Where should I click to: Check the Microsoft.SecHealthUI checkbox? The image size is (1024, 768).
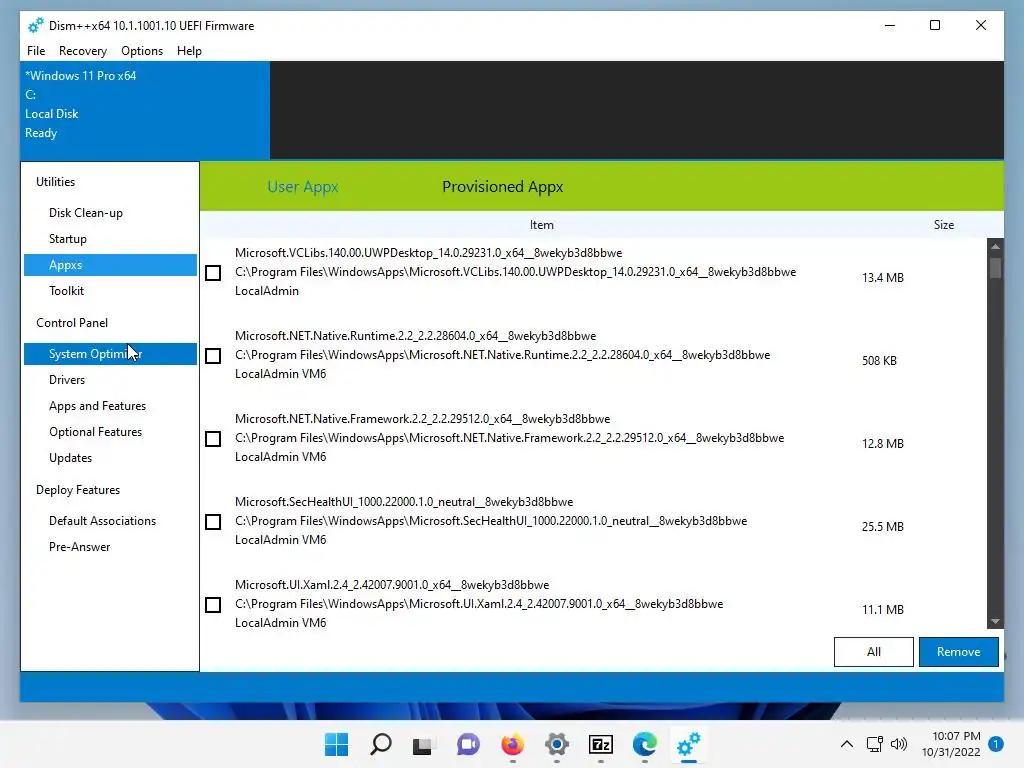click(213, 522)
